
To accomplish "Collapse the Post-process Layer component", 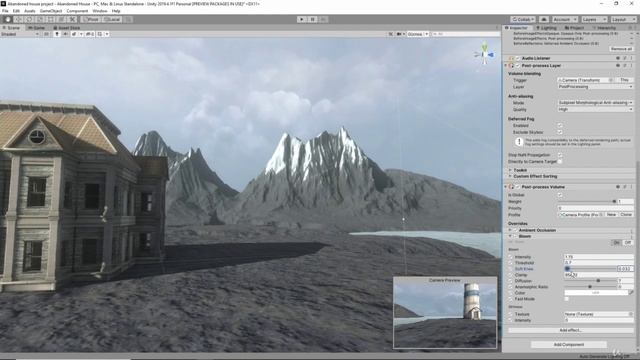I will pyautogui.click(x=506, y=66).
